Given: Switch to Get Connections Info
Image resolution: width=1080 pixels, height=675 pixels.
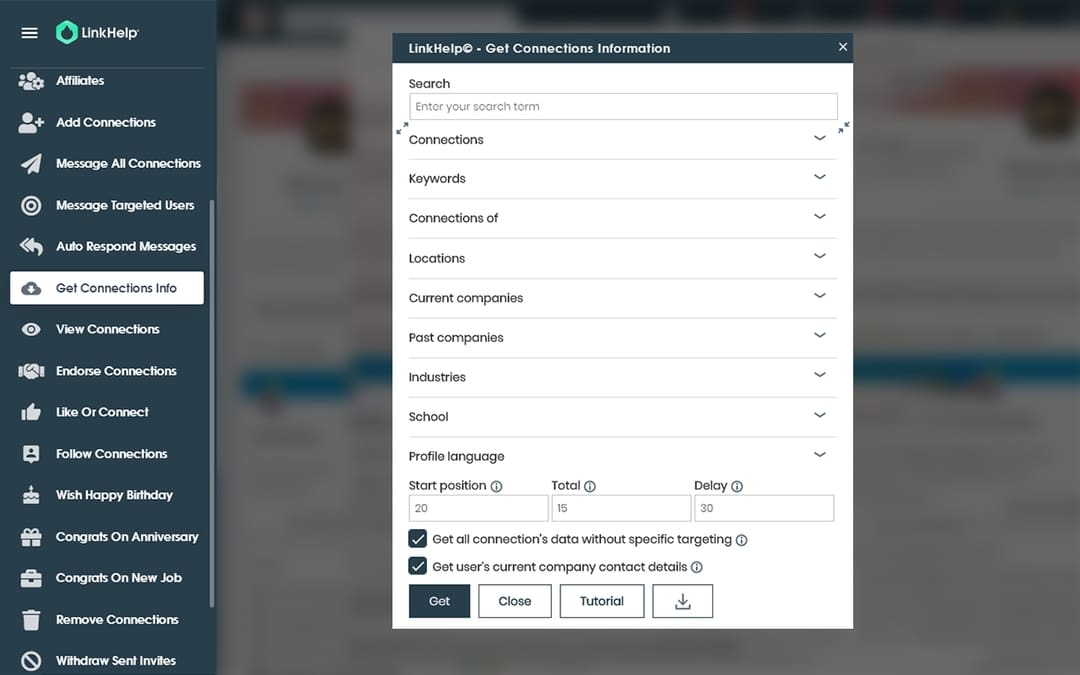Looking at the screenshot, I should 106,287.
